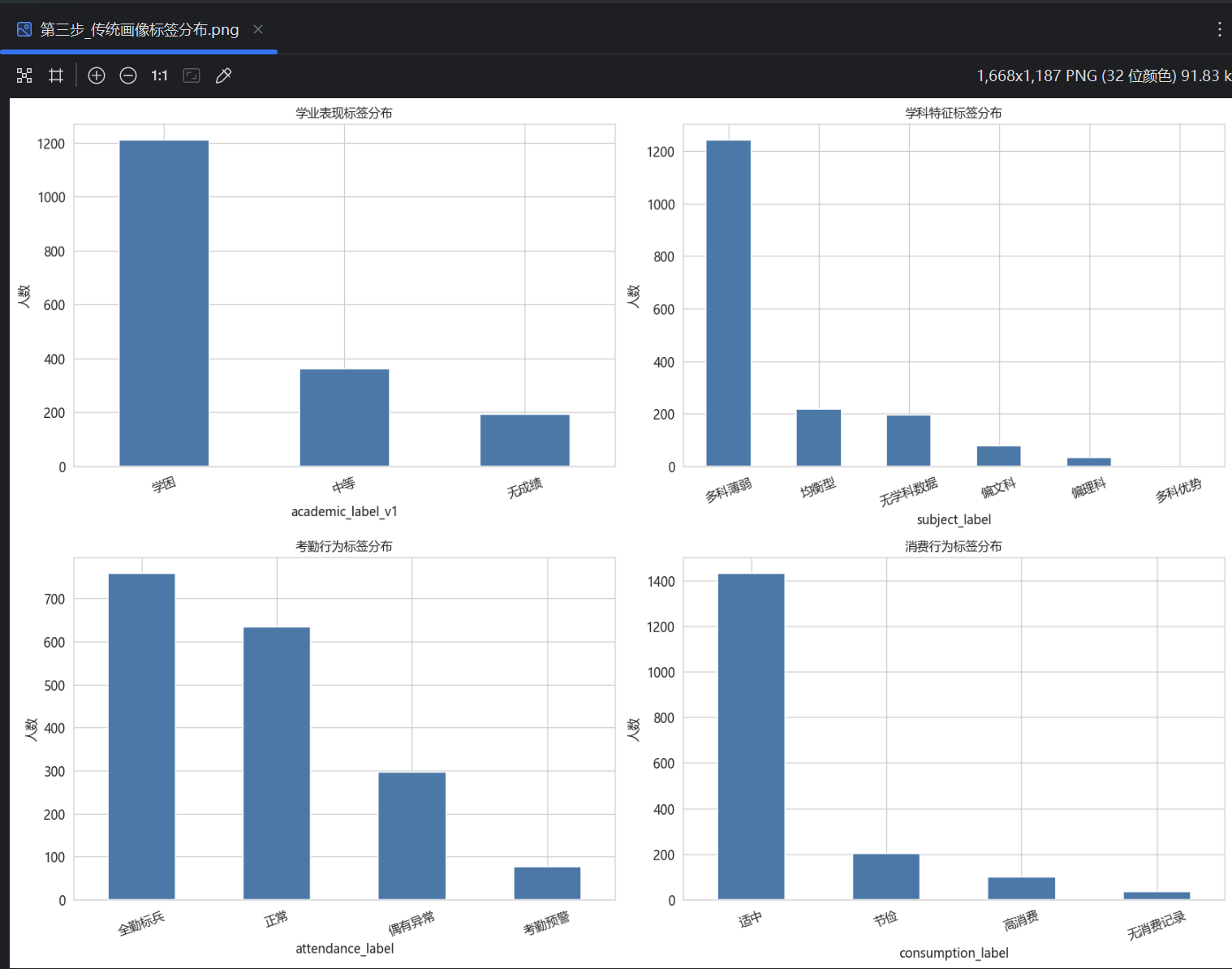1232x969 pixels.
Task: Click the 1400 y-axis value in consumption chart
Action: pos(661,581)
